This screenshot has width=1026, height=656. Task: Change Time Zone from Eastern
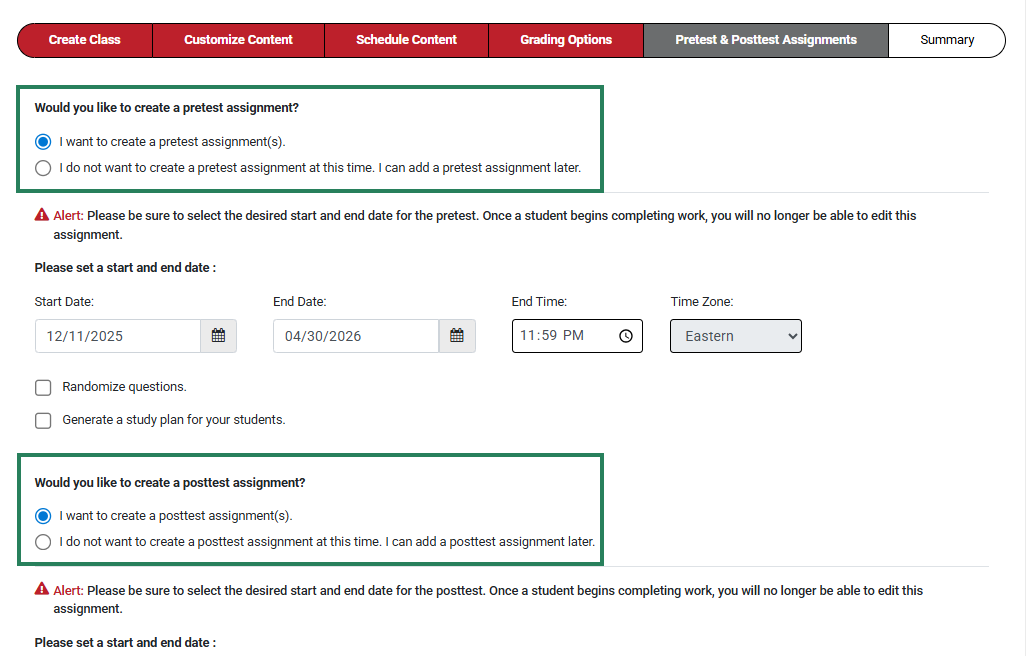(x=735, y=336)
